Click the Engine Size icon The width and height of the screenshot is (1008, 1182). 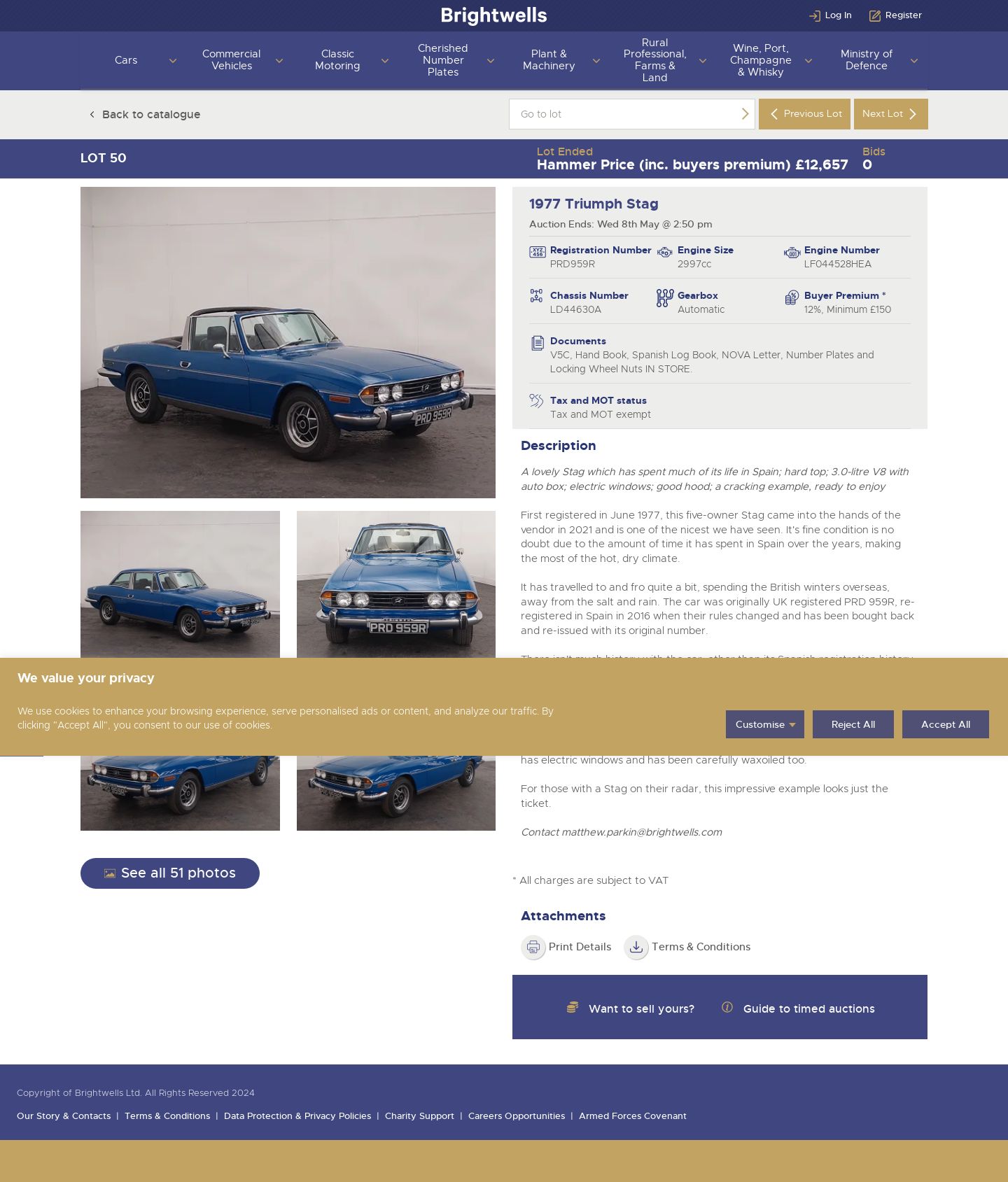click(665, 252)
